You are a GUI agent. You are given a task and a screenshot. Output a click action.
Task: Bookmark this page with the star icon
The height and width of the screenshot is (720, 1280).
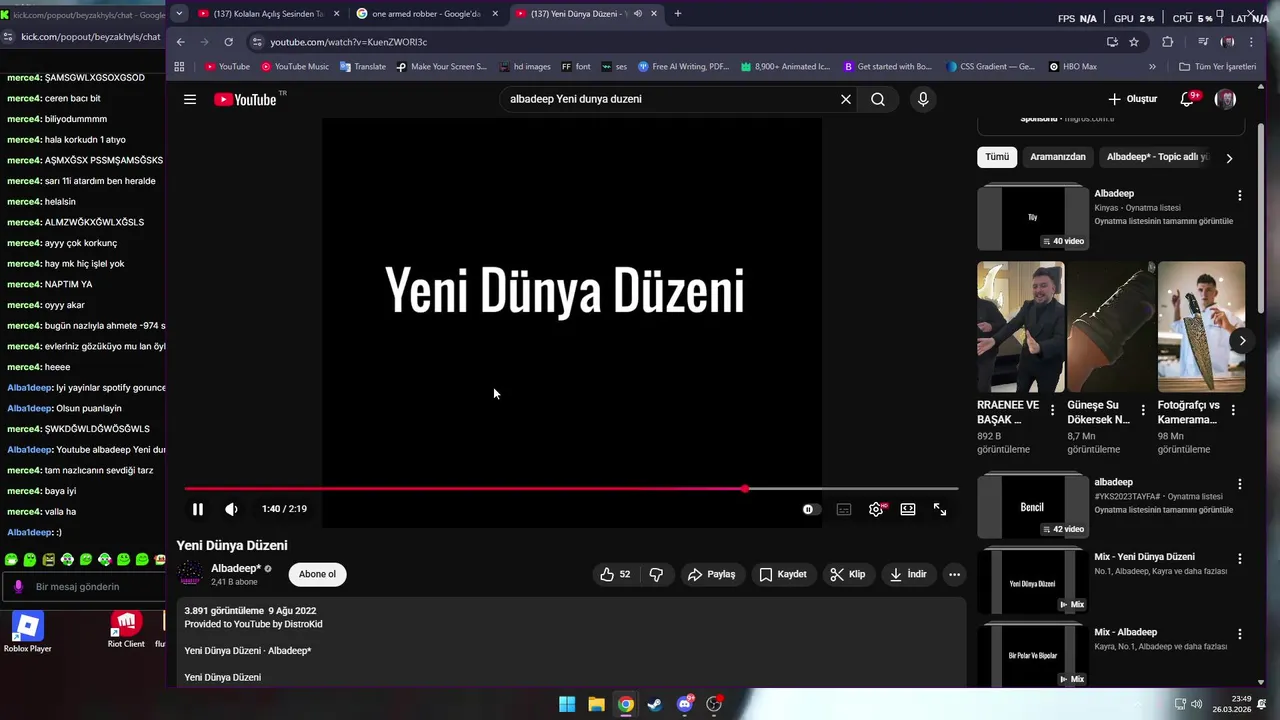coord(1134,42)
